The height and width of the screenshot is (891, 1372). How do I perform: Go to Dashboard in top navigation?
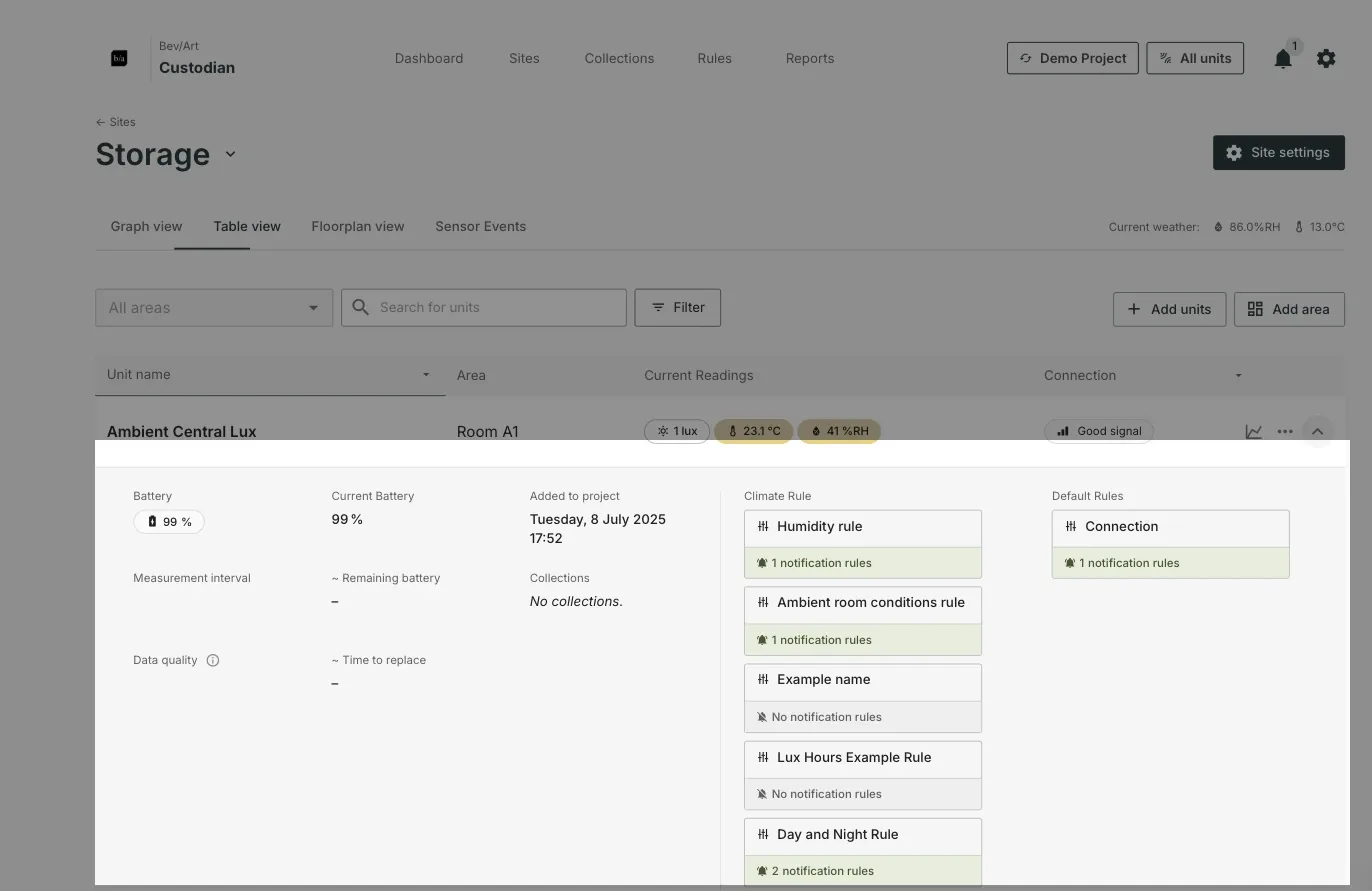click(x=429, y=58)
